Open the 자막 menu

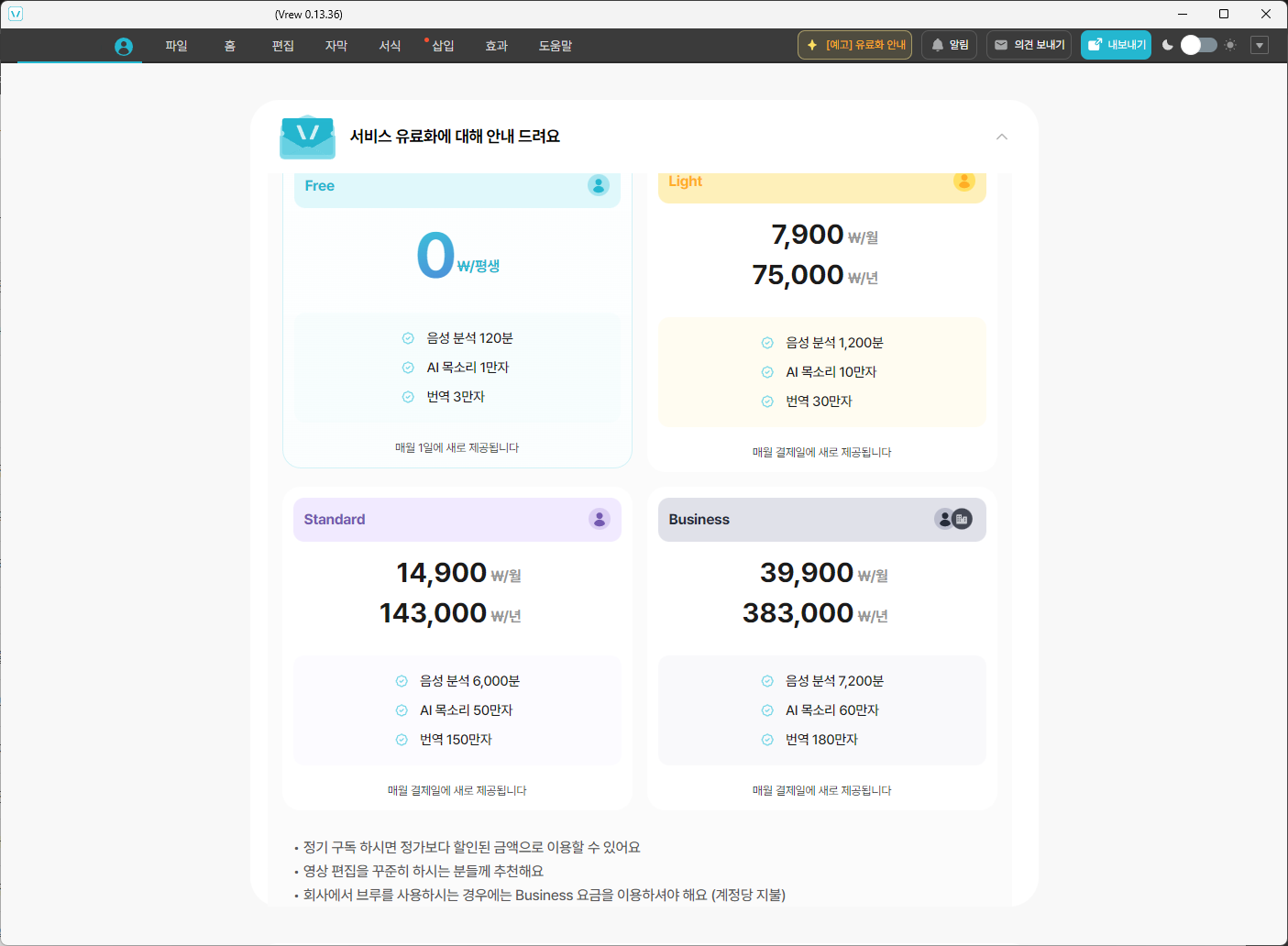tap(336, 46)
